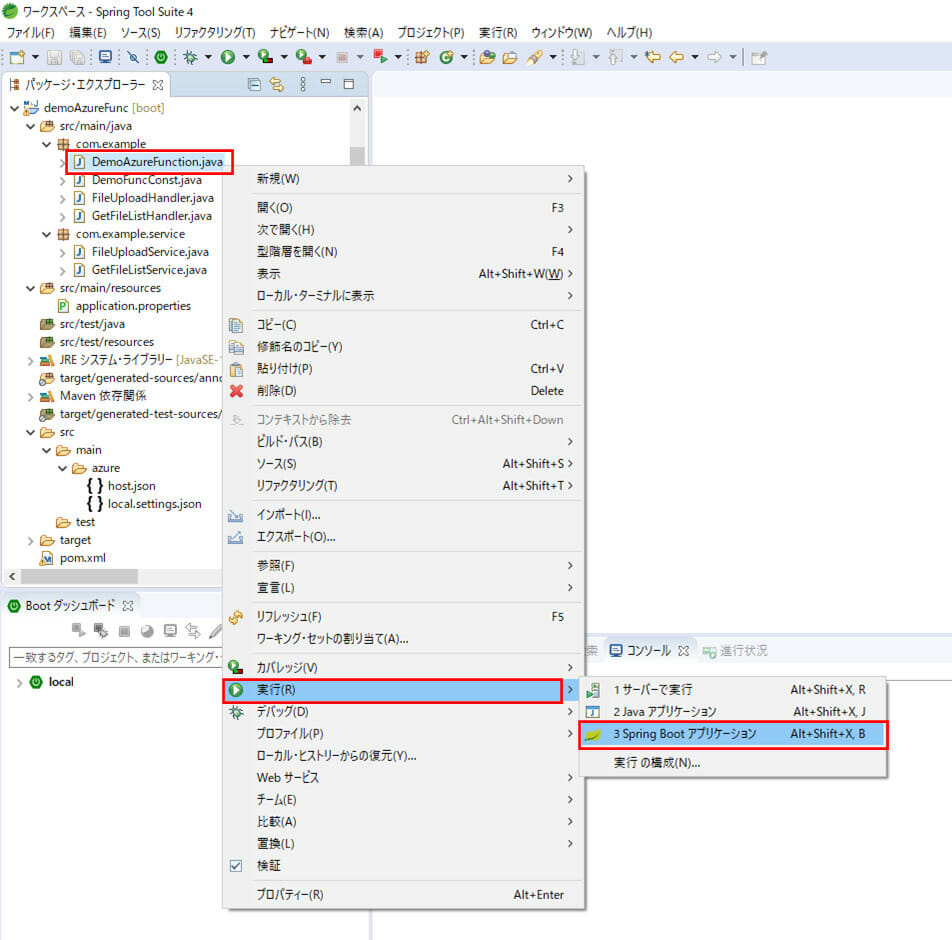Click start process icon in Boot Dashboard
Screen dimensions: 952x940
coord(78,630)
